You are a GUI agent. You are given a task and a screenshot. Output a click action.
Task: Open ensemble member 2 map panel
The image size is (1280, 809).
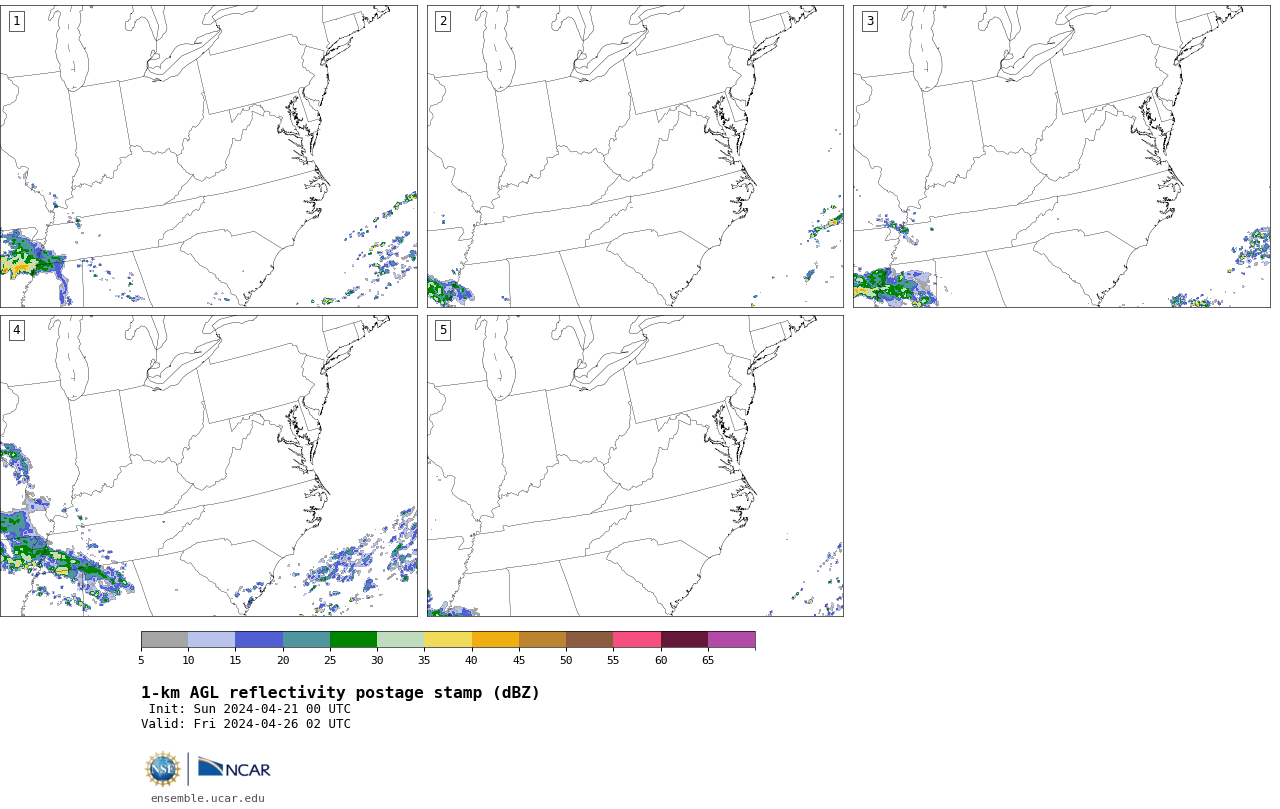click(635, 156)
